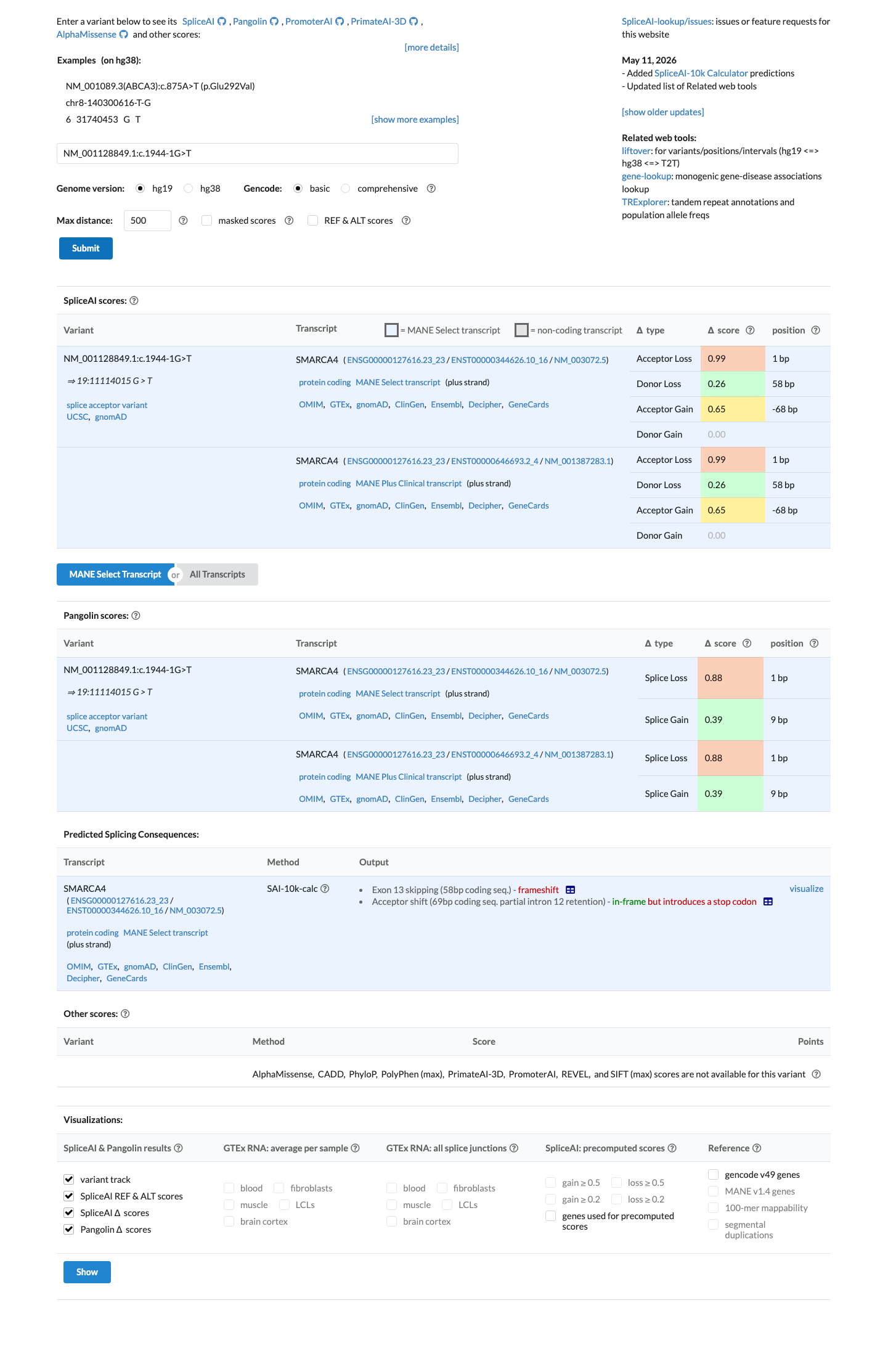Image resolution: width=896 pixels, height=1356 pixels.
Task: Open help icon beside Pangolin Δ score column
Action: 747,643
